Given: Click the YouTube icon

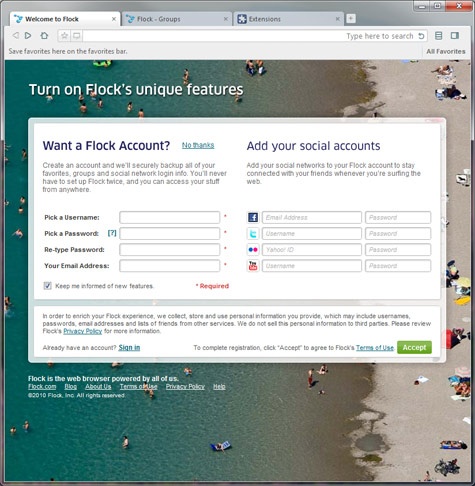Looking at the screenshot, I should [253, 266].
